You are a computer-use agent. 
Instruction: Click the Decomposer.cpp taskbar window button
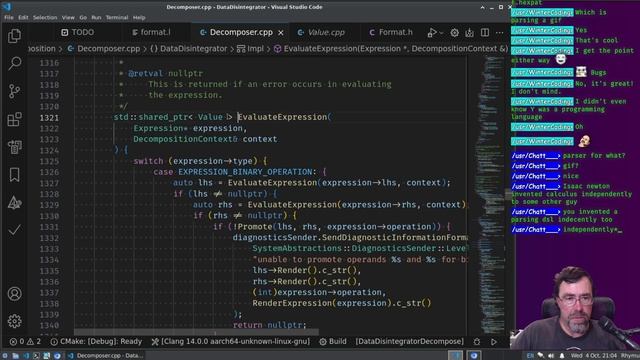coord(106,356)
